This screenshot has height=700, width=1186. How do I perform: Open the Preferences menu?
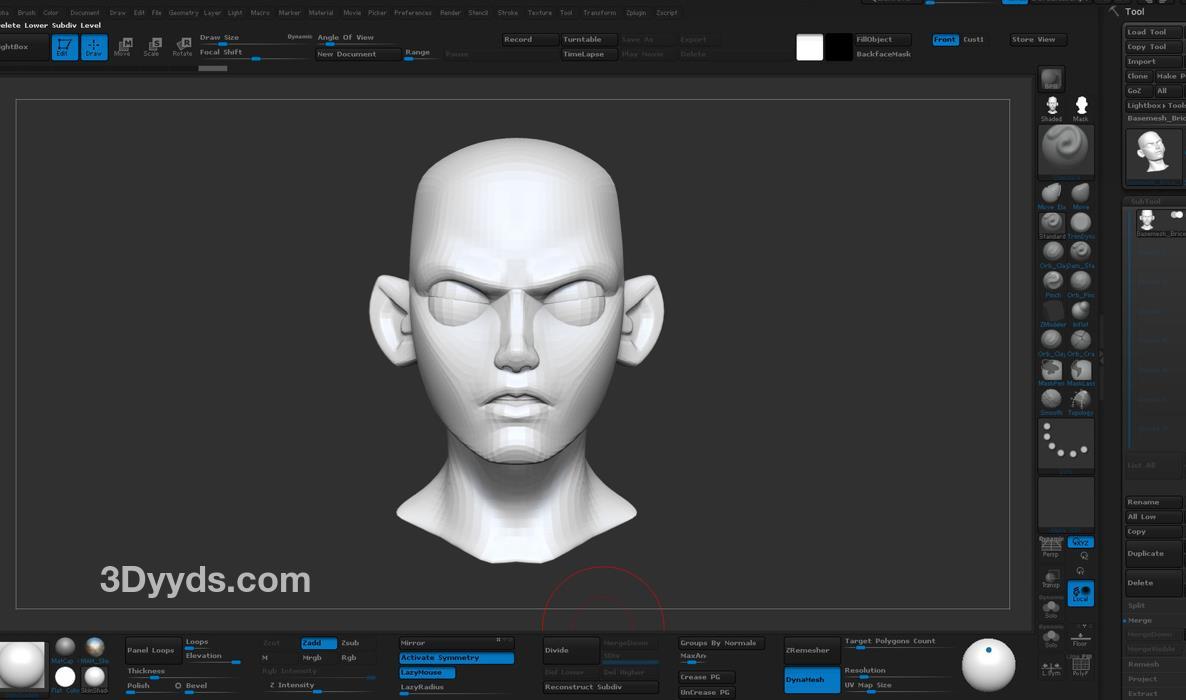(x=412, y=13)
